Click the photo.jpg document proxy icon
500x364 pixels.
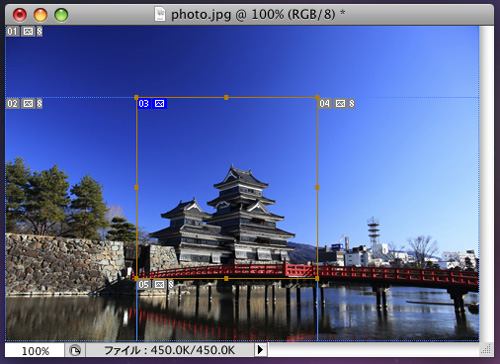click(160, 14)
